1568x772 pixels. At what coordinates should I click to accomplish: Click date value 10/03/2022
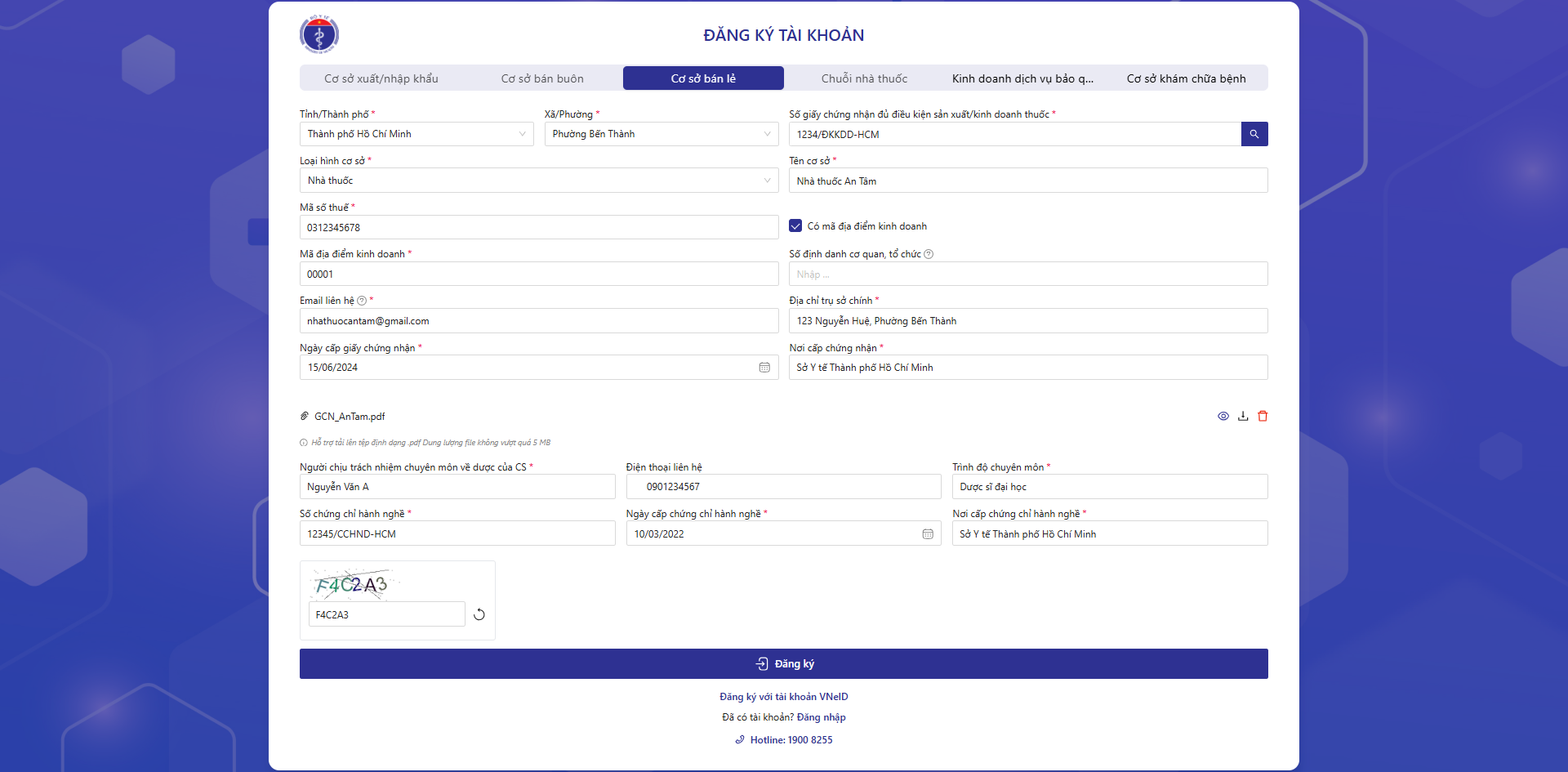[659, 534]
